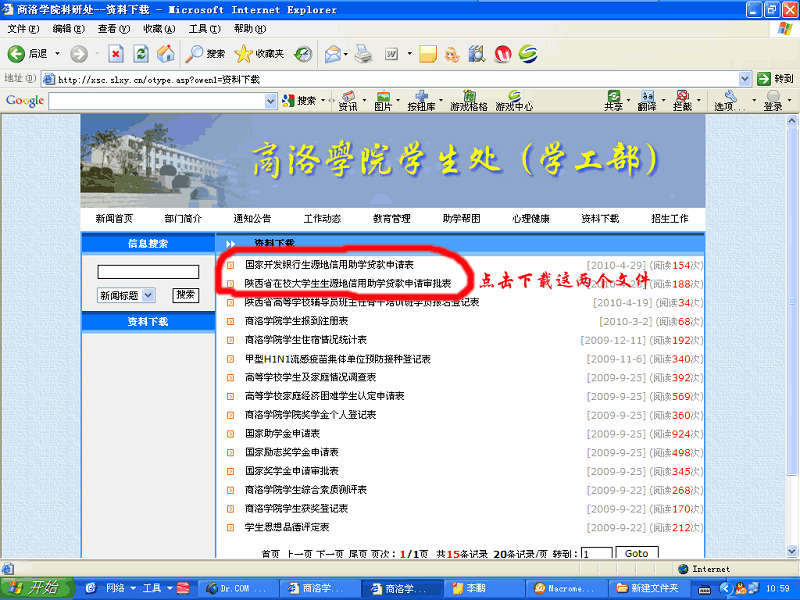Open the Favorites (收藏夹) star button
The image size is (800, 600).
[243, 53]
